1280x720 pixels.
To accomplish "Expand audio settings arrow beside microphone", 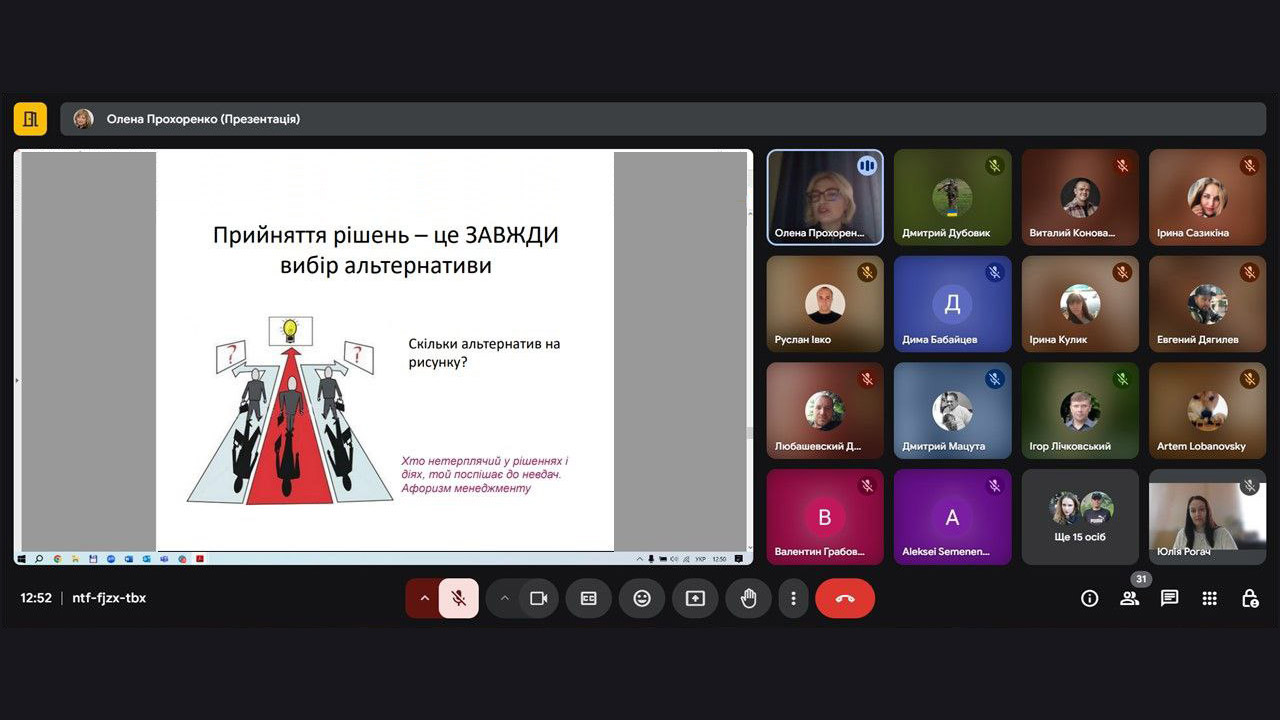I will [424, 598].
